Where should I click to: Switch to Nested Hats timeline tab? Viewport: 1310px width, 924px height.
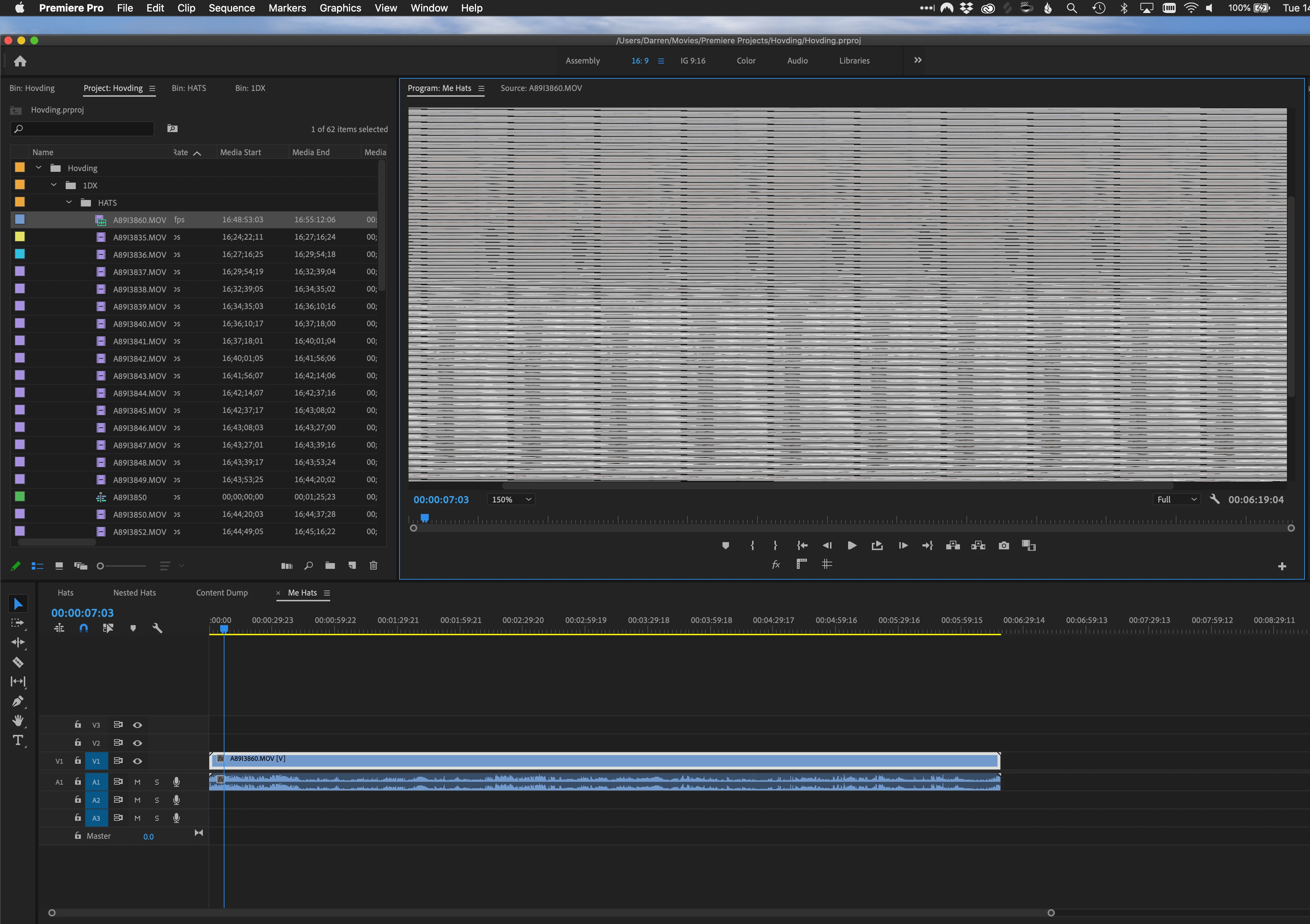pos(134,592)
